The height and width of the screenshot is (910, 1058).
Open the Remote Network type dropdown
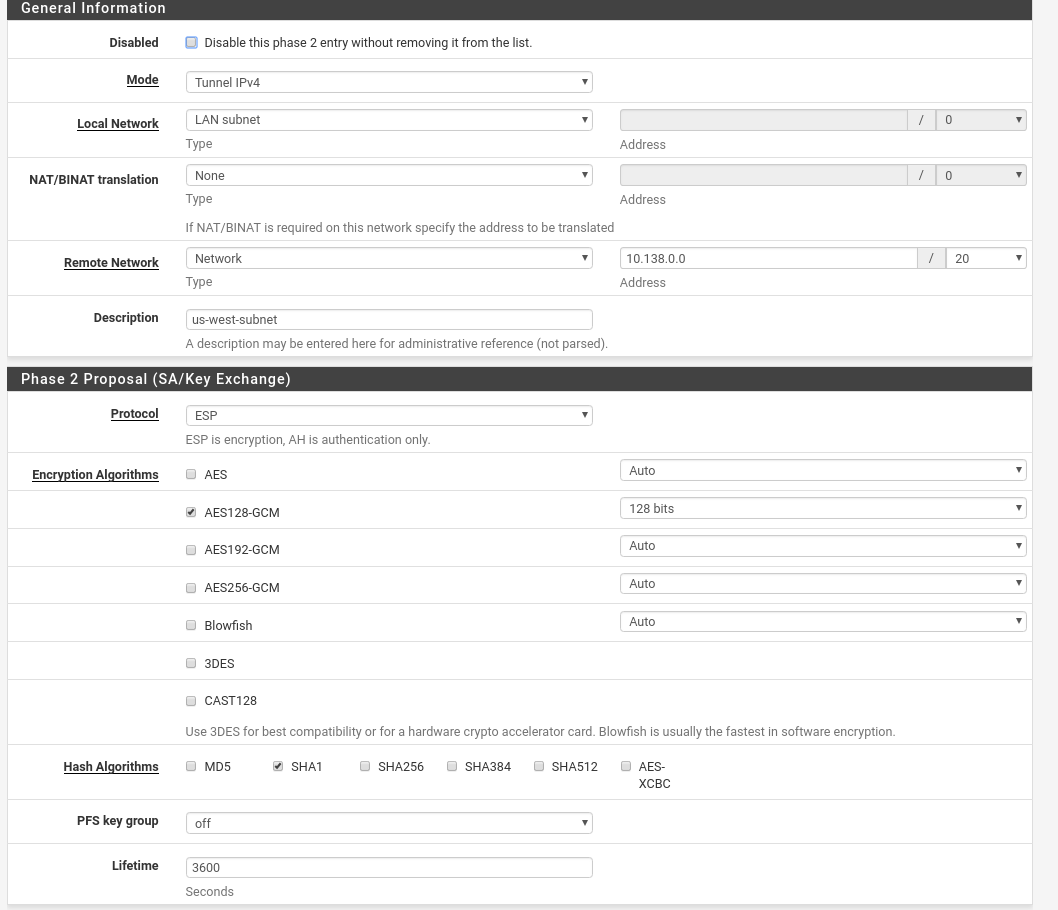pyautogui.click(x=389, y=258)
